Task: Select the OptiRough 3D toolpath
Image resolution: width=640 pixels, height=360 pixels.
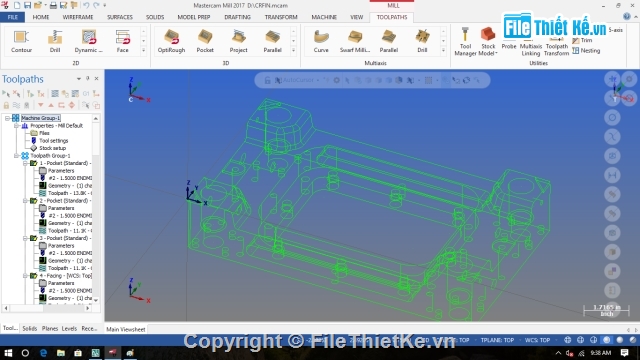Action: click(171, 41)
